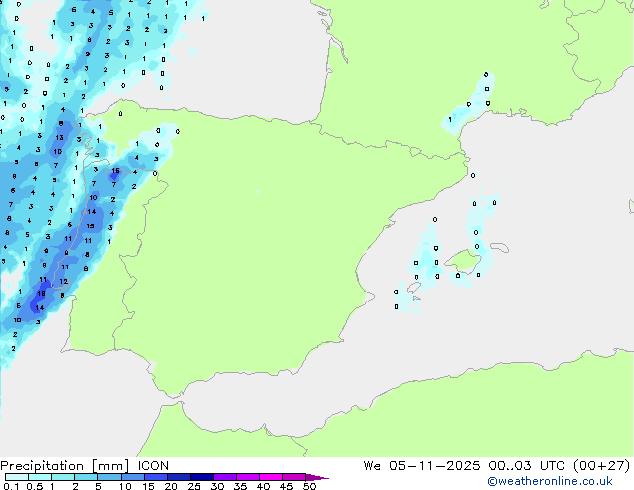Click the date 'We 05-11-2025'
Viewport: 634px width, 490px height.
point(422,466)
